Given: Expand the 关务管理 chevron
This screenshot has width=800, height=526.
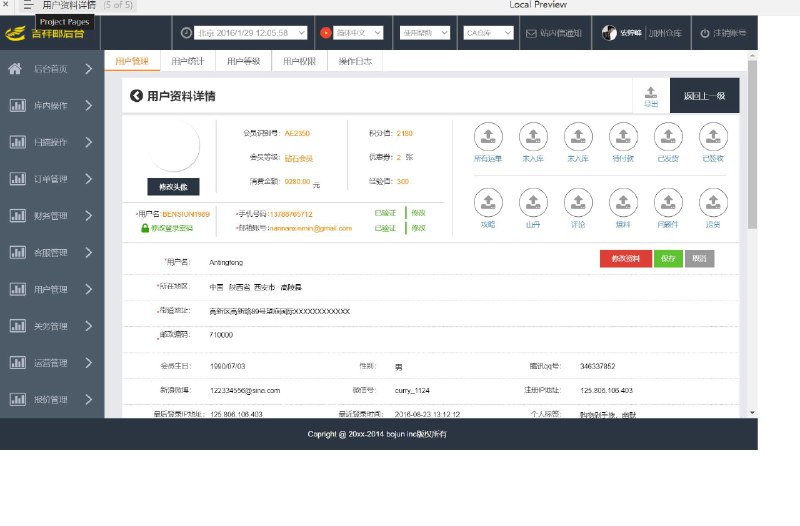Looking at the screenshot, I should click(x=89, y=326).
